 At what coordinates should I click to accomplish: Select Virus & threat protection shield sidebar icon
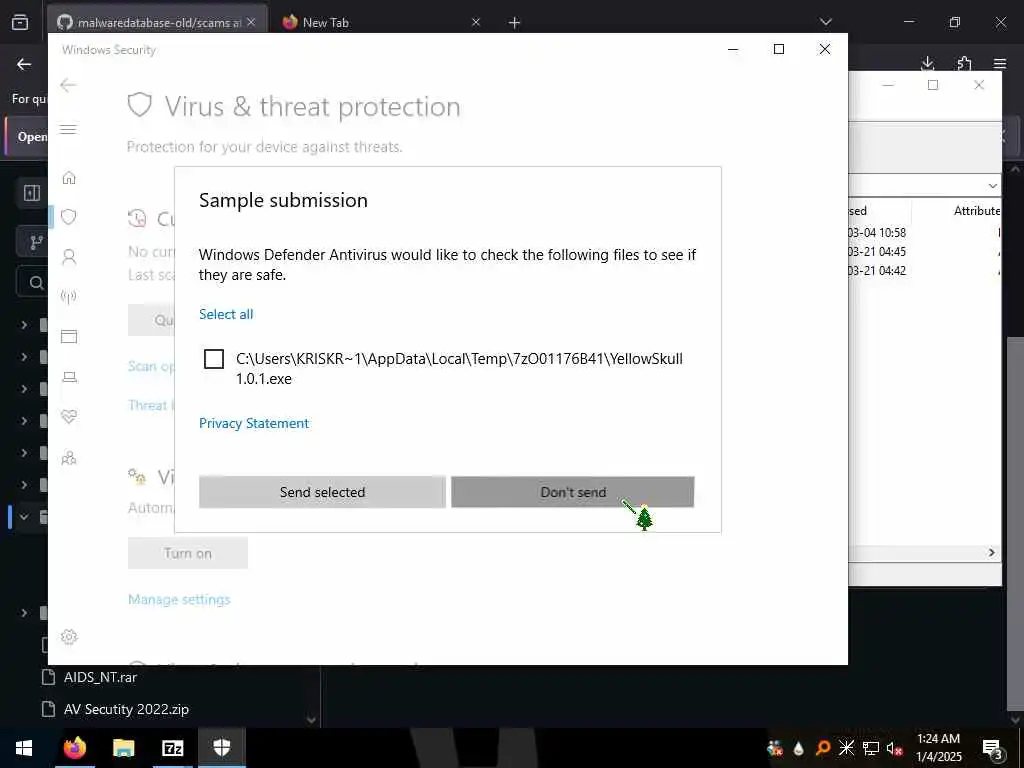[x=69, y=217]
